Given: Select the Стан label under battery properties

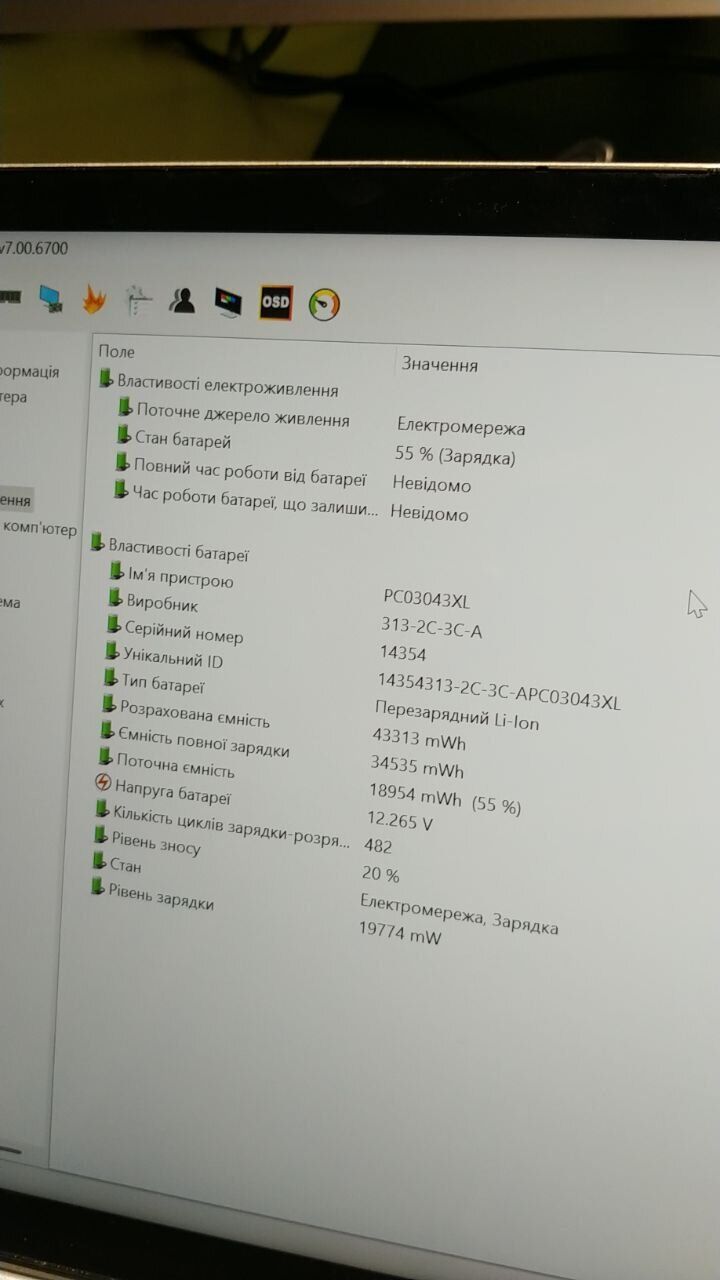Looking at the screenshot, I should pos(125,865).
